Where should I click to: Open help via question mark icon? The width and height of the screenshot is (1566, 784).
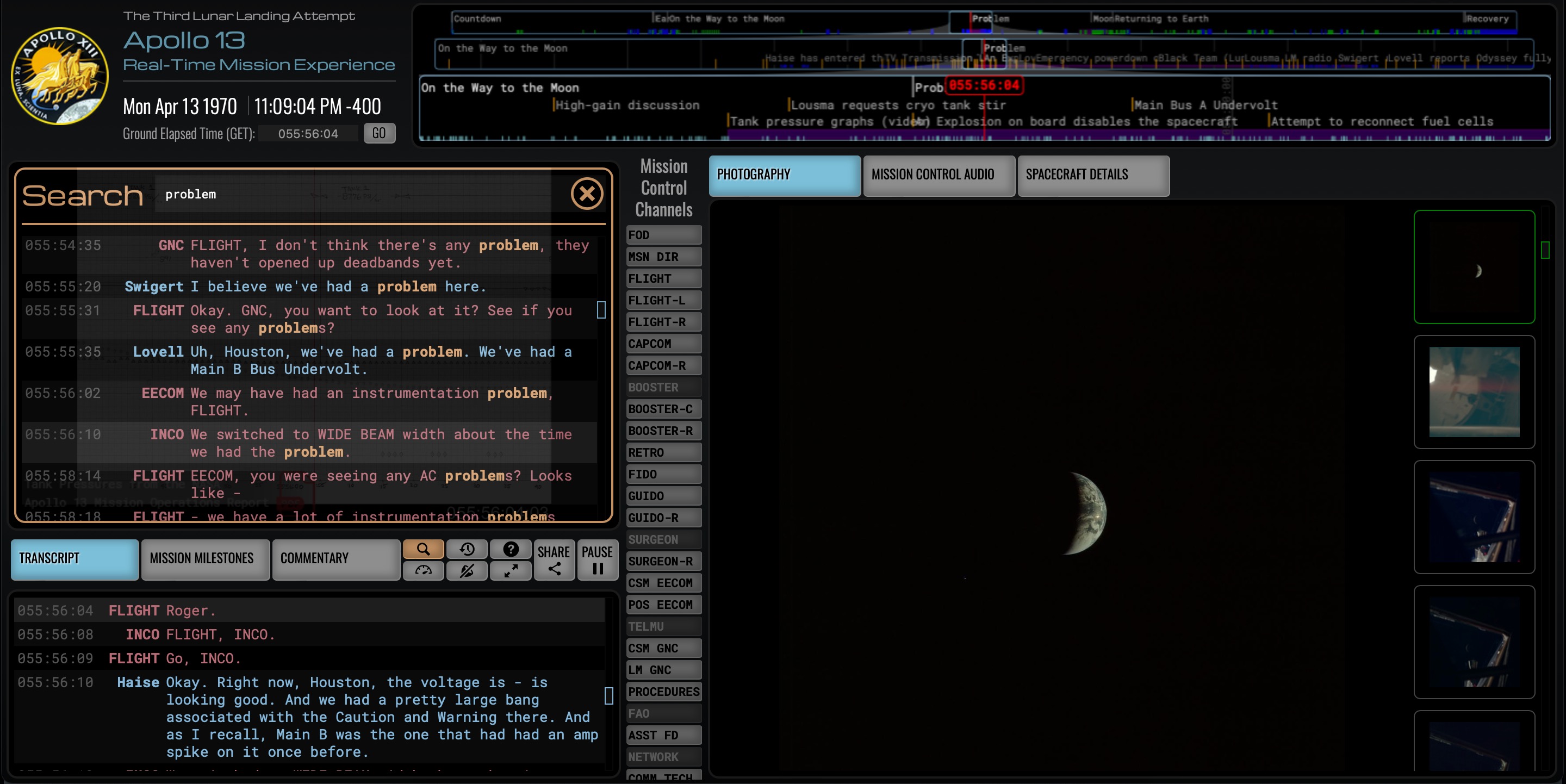(x=511, y=549)
